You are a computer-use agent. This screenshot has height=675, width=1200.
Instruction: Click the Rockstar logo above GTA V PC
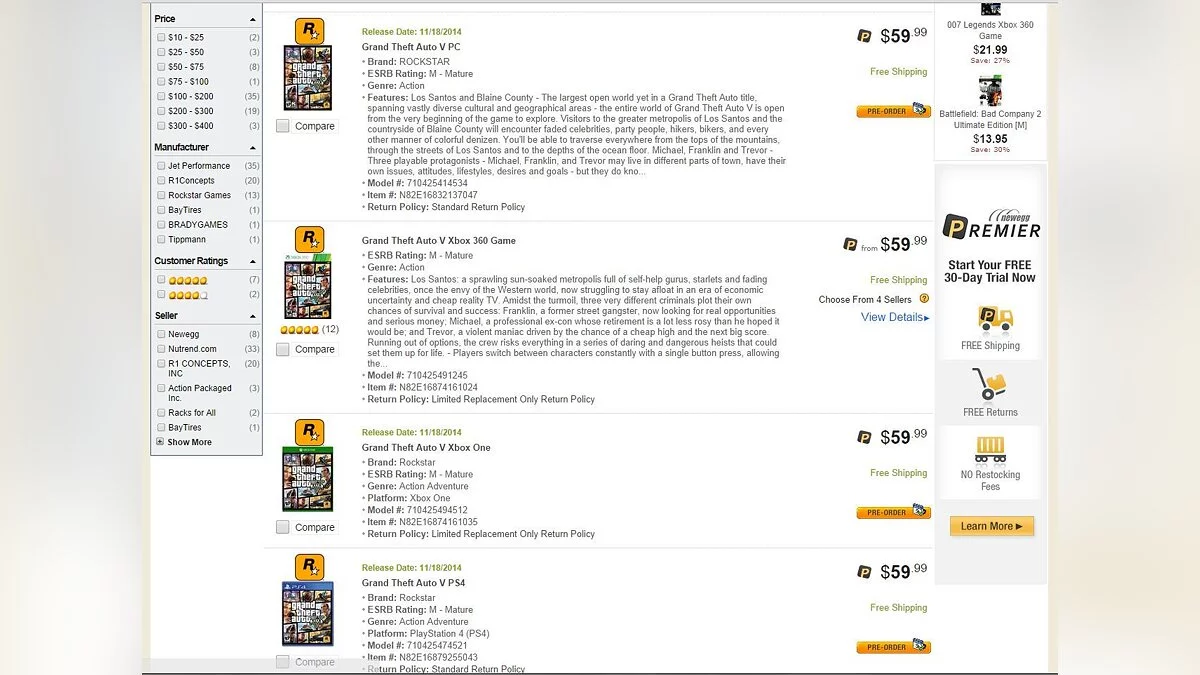pyautogui.click(x=309, y=31)
